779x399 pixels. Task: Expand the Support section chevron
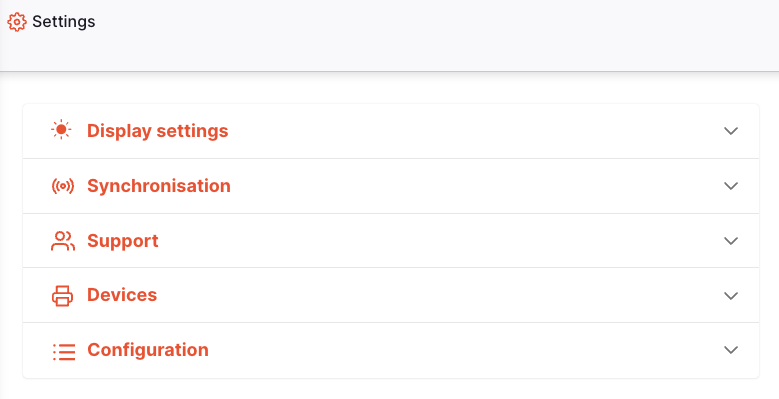(x=731, y=241)
